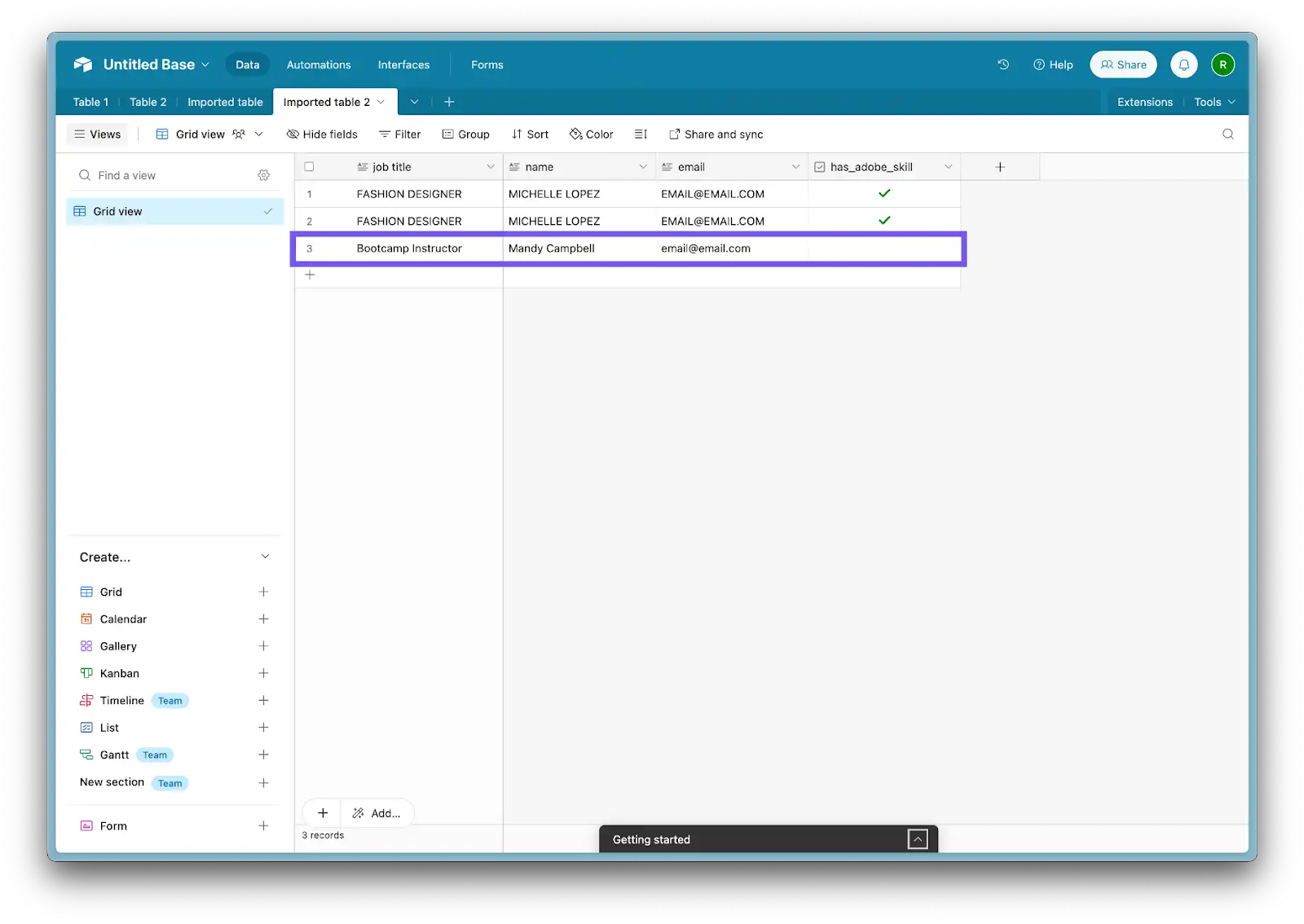Create a Timeline view plus button
Screen dimensions: 1304x924
pyautogui.click(x=263, y=701)
